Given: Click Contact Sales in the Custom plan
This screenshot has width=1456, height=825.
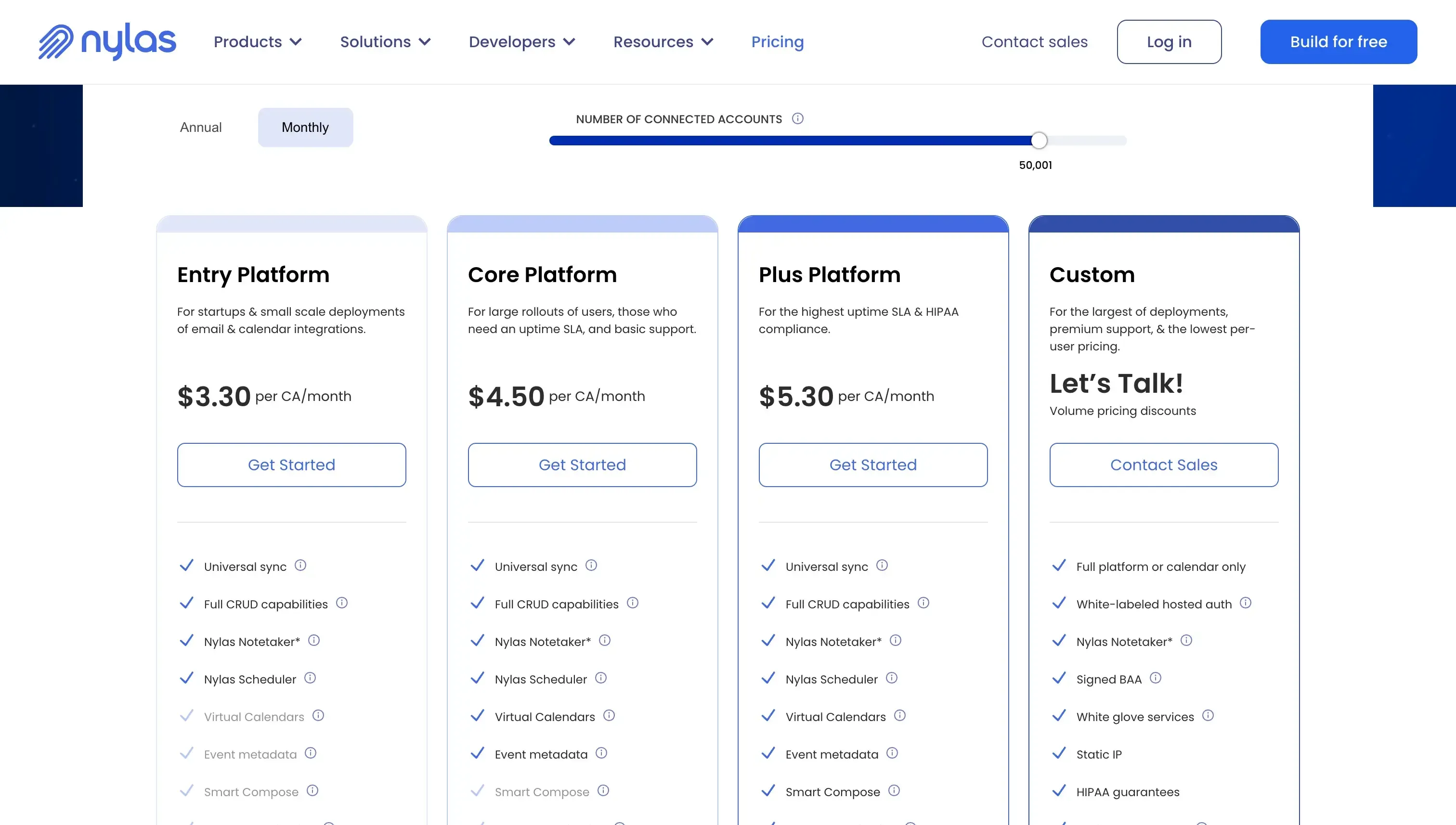Looking at the screenshot, I should coord(1164,464).
